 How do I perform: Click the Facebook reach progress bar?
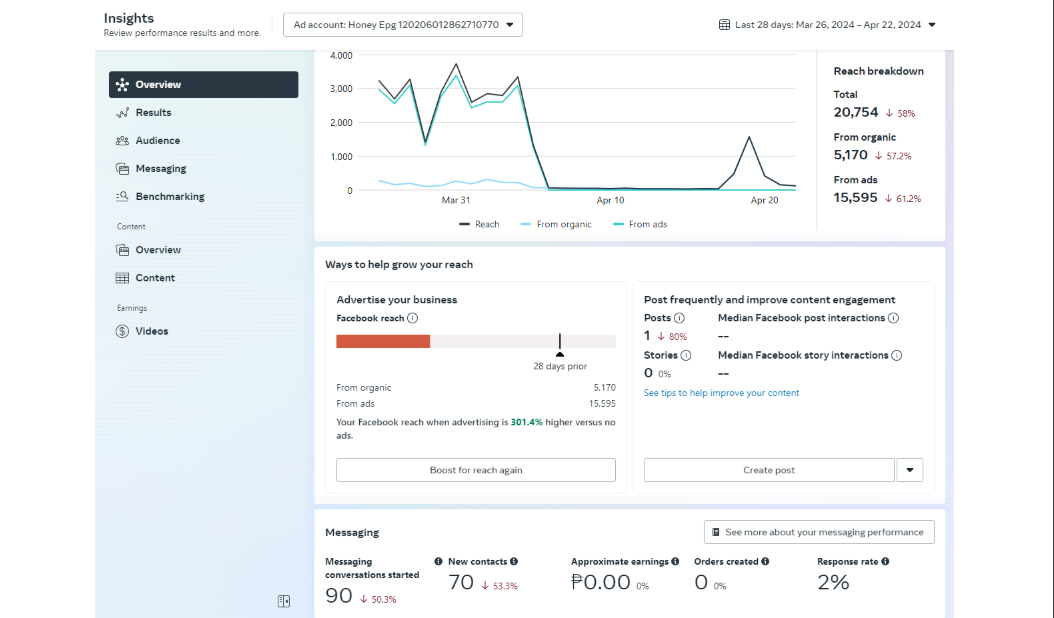tap(475, 341)
